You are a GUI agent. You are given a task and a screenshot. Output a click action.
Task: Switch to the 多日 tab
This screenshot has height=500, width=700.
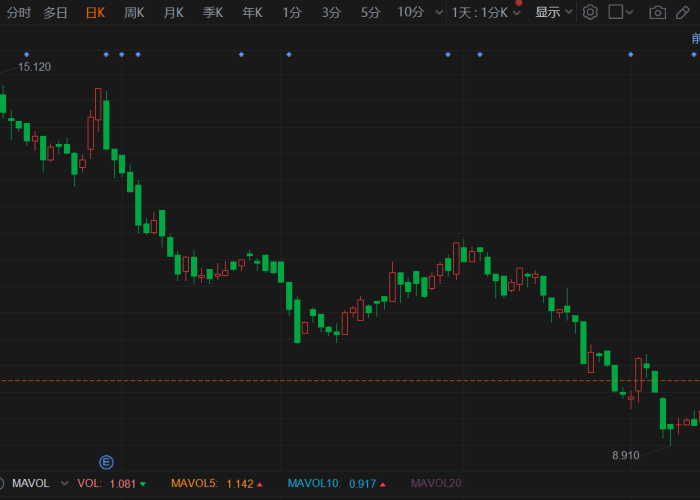click(x=55, y=13)
